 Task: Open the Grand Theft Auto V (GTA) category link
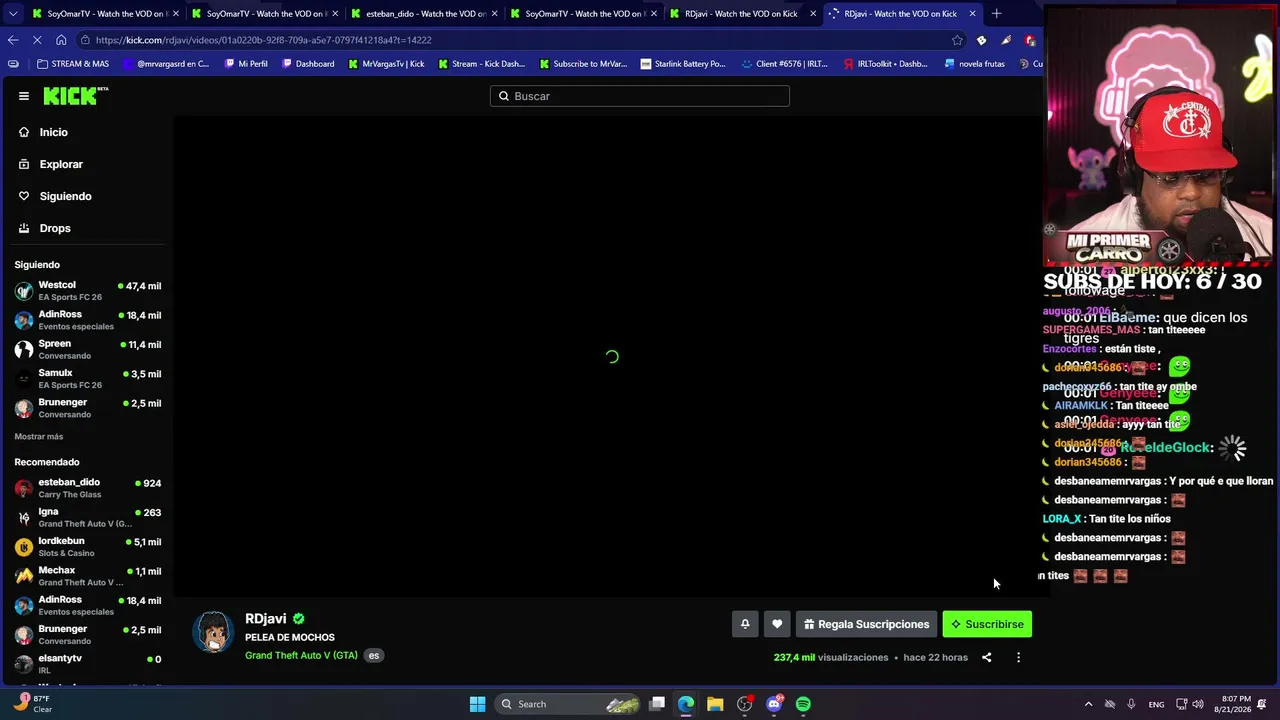pyautogui.click(x=301, y=656)
